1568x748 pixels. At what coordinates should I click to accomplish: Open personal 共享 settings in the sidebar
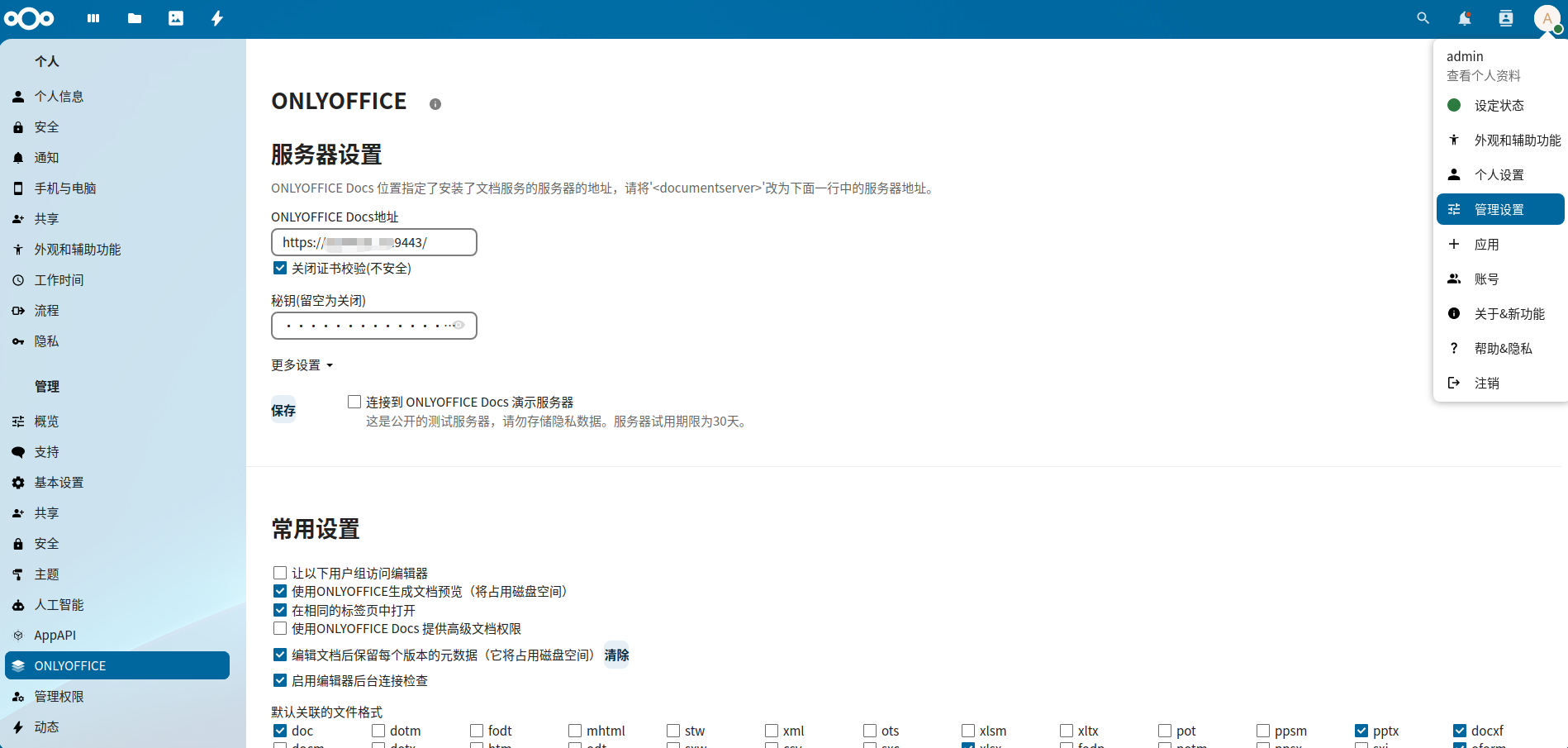(117, 219)
